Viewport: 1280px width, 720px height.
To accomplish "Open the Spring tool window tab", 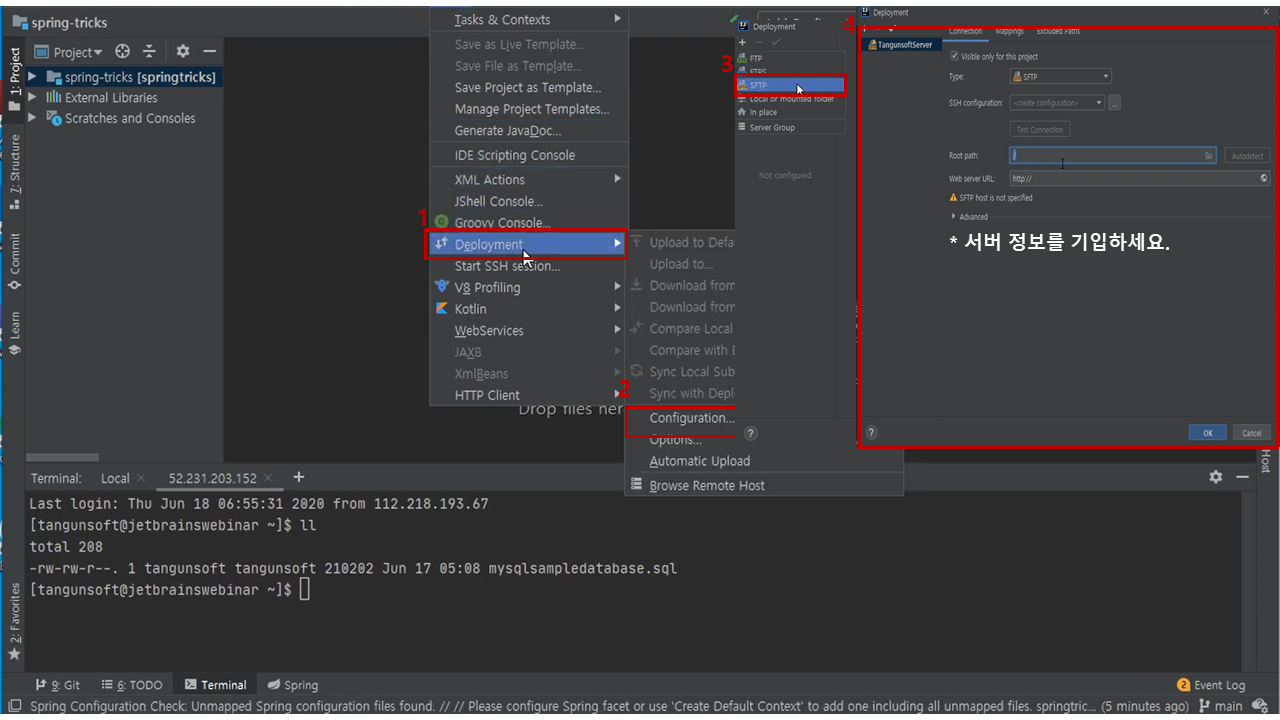I will click(293, 685).
